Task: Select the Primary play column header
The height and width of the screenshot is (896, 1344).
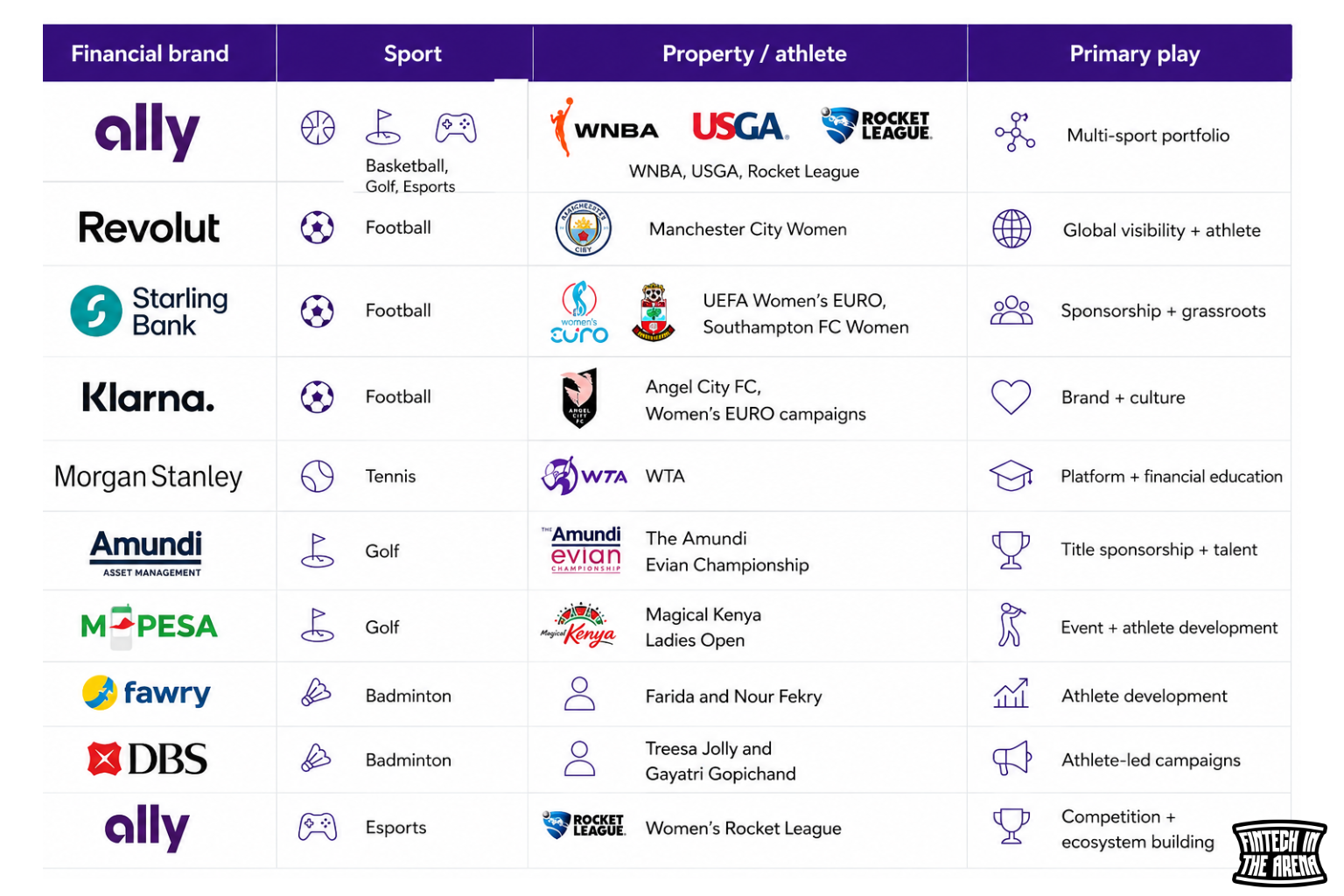Action: point(1134,53)
